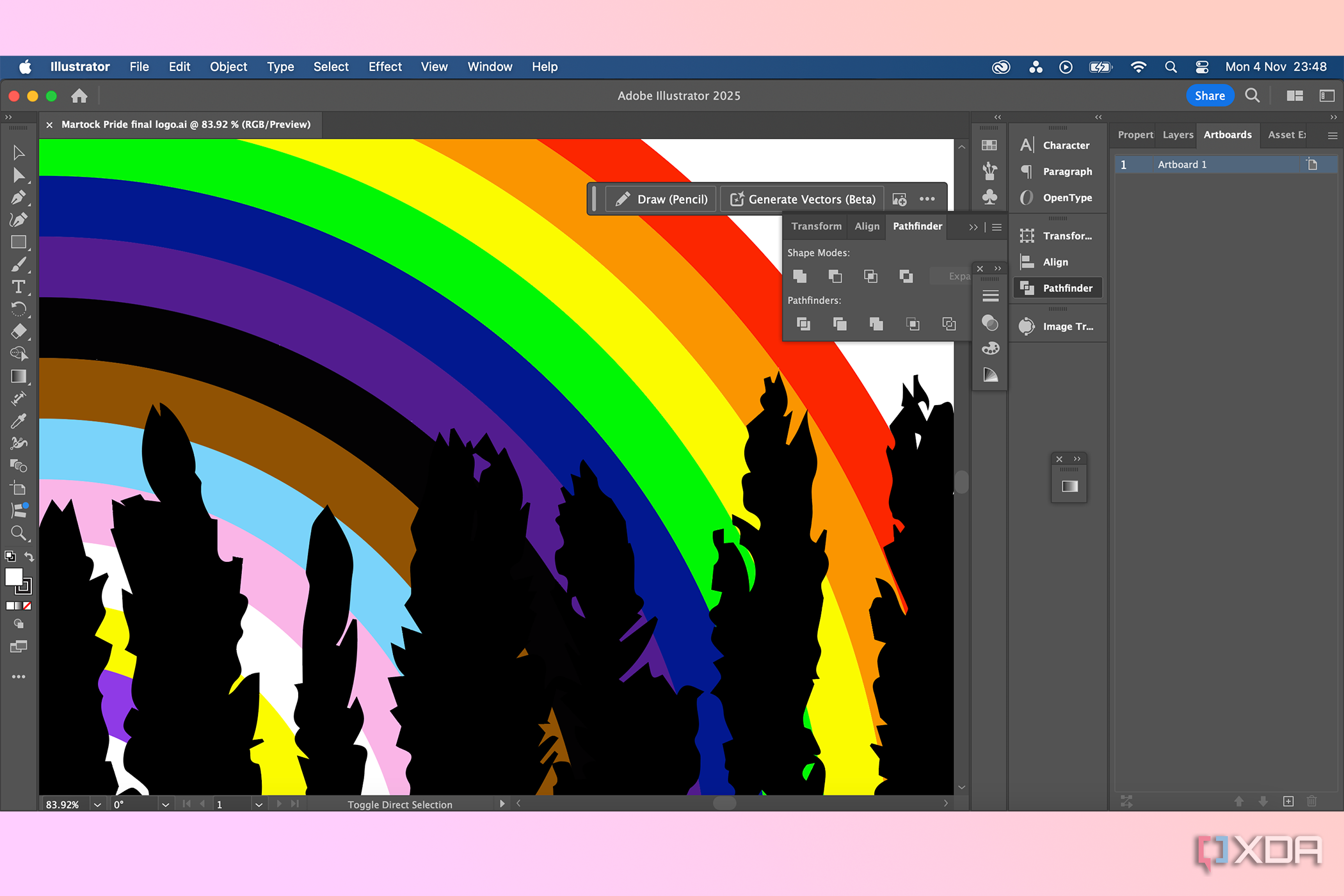The image size is (1344, 896).
Task: Apply Minus Front shape mode
Action: coord(835,276)
